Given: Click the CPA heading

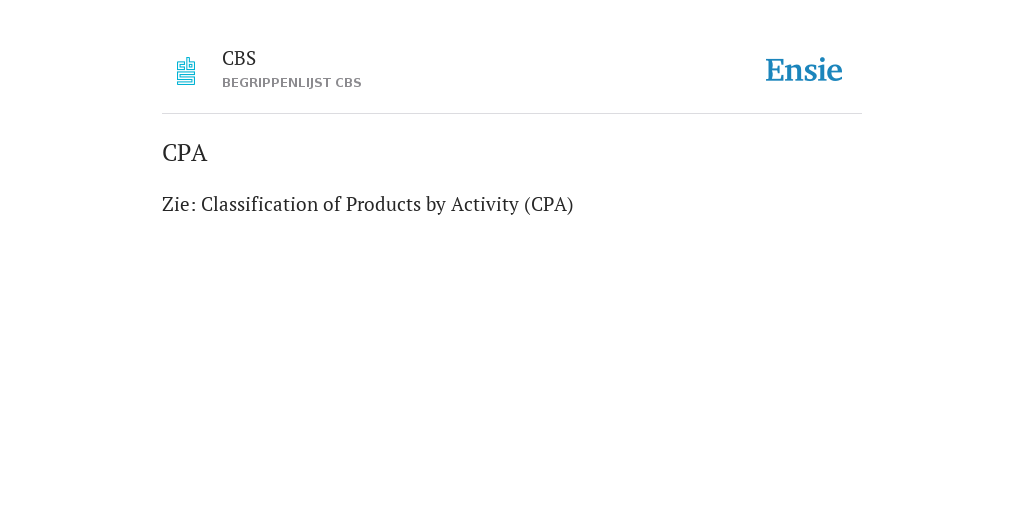Looking at the screenshot, I should [x=184, y=153].
